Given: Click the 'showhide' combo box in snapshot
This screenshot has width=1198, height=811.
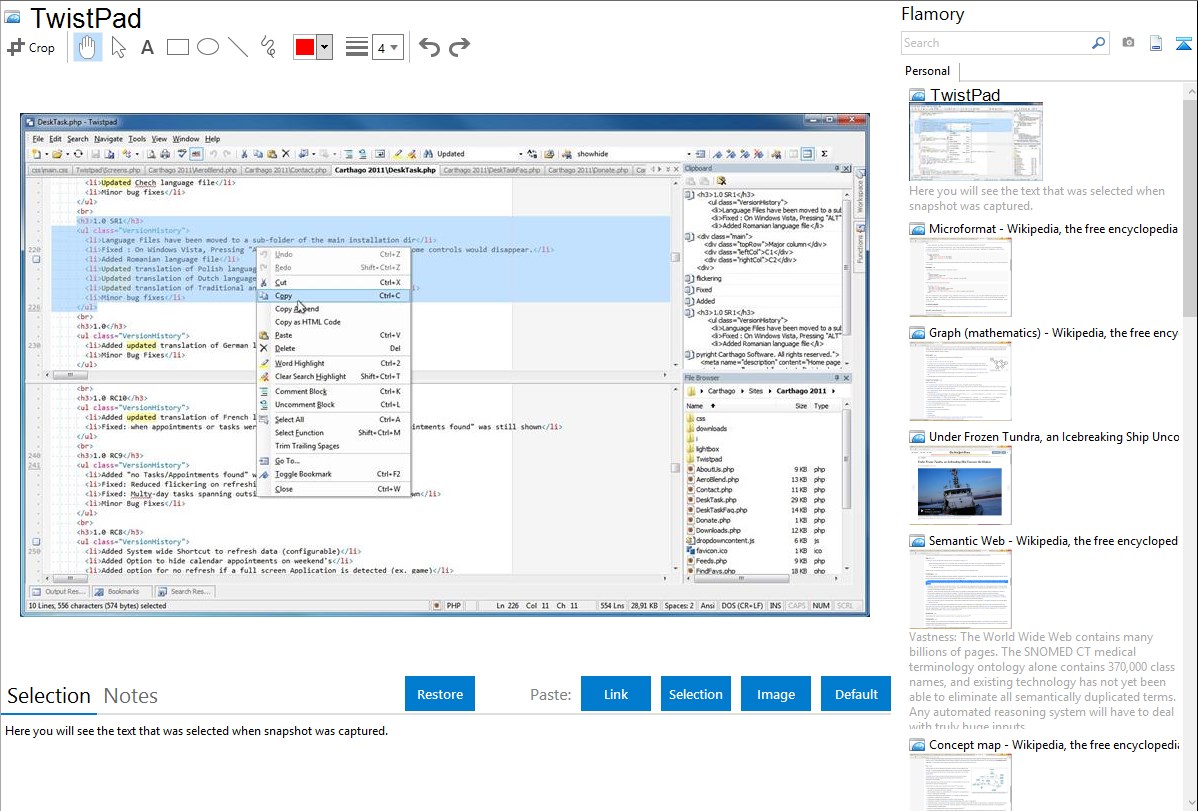Looking at the screenshot, I should pyautogui.click(x=633, y=154).
